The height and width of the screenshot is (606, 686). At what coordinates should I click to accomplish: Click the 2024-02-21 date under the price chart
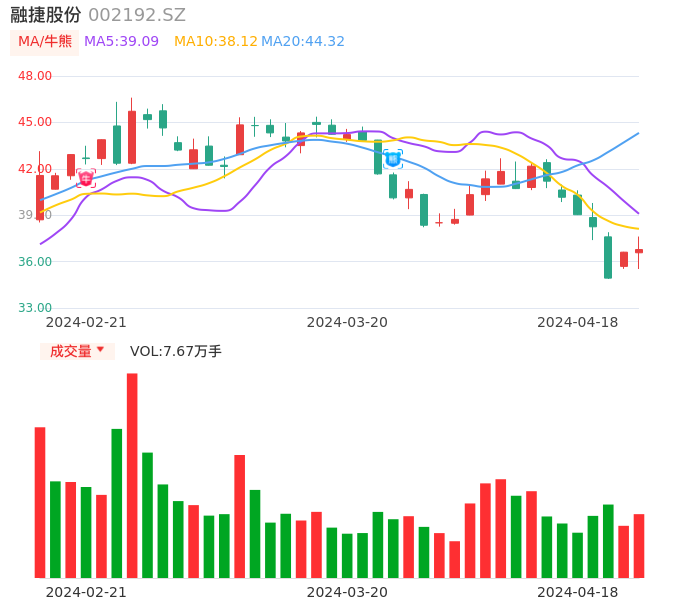(x=86, y=322)
